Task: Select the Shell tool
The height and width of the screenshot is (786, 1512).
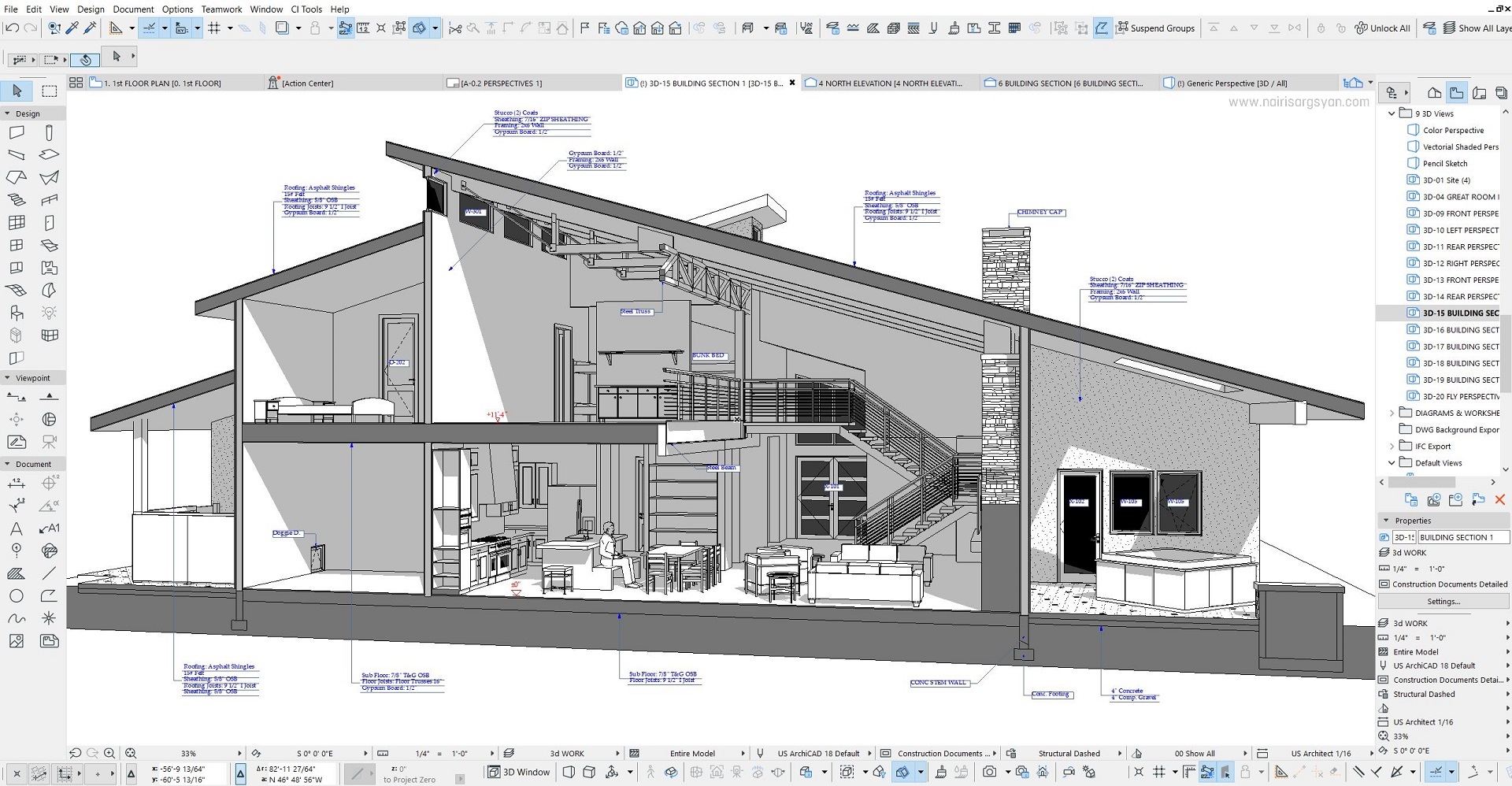Action: pos(49,177)
